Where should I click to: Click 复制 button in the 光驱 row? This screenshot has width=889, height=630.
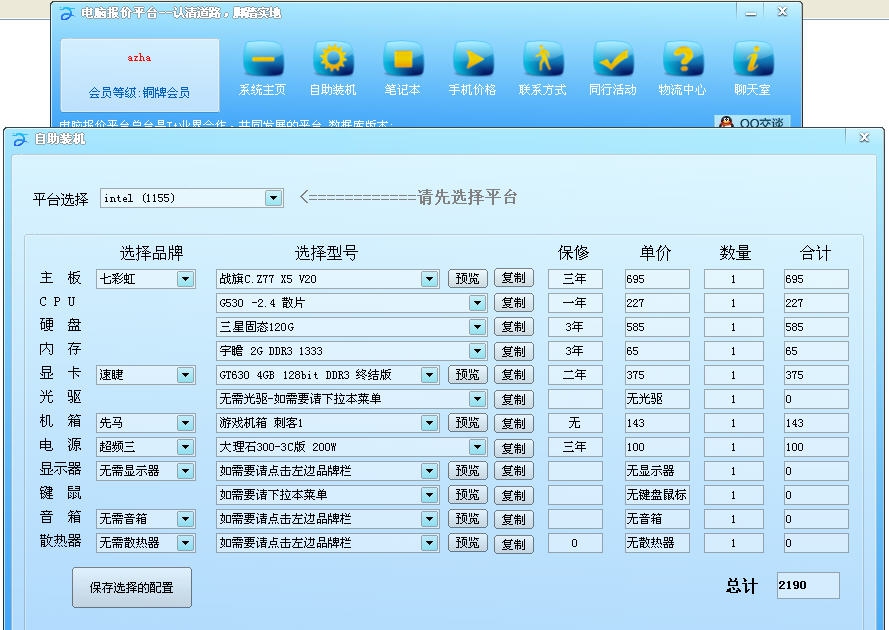(514, 399)
